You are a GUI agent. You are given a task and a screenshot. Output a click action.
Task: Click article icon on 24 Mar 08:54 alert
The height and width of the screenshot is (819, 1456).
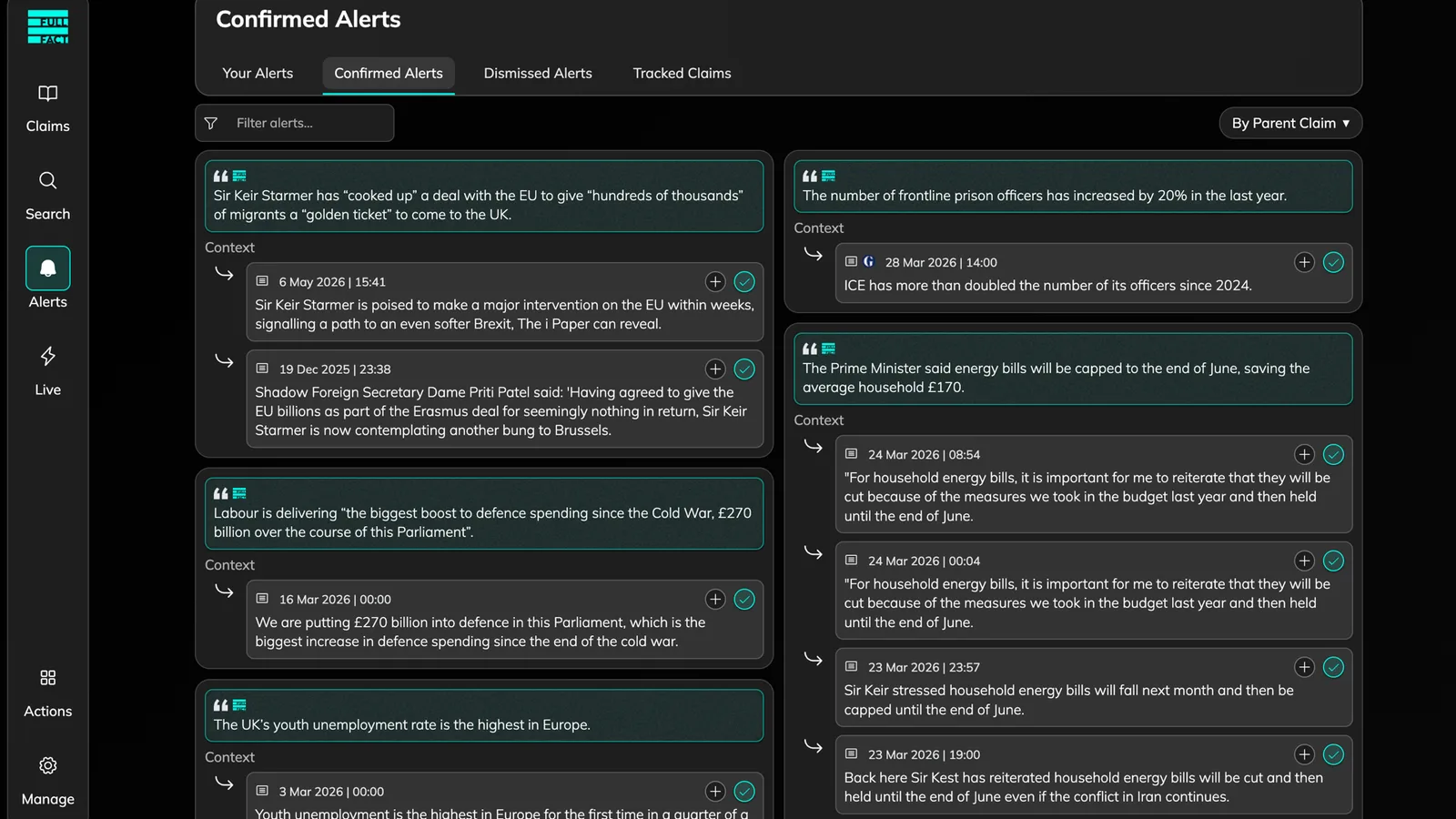pyautogui.click(x=851, y=454)
